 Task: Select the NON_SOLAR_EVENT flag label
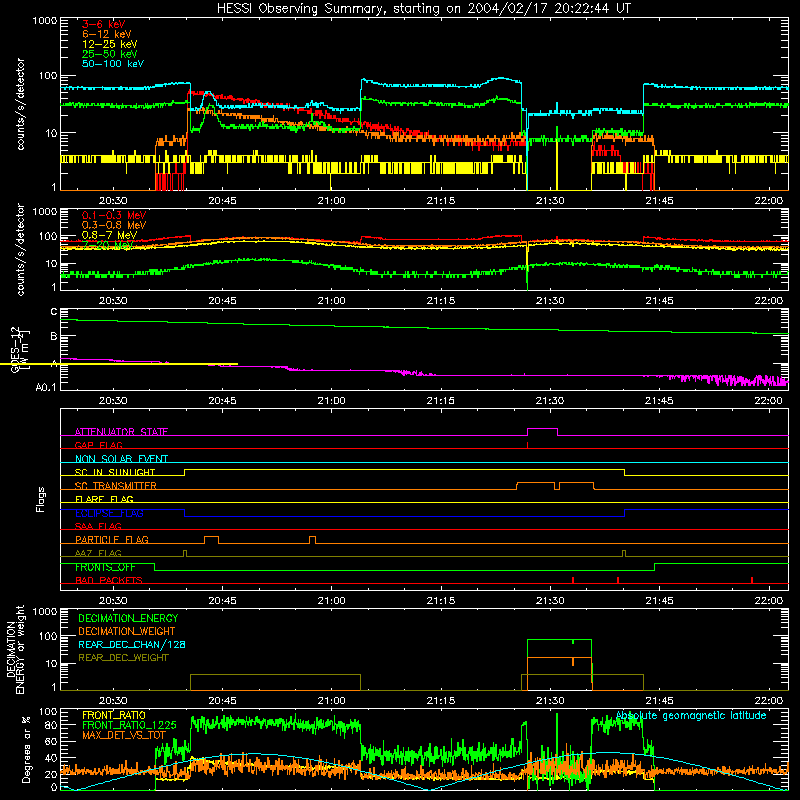[x=121, y=459]
